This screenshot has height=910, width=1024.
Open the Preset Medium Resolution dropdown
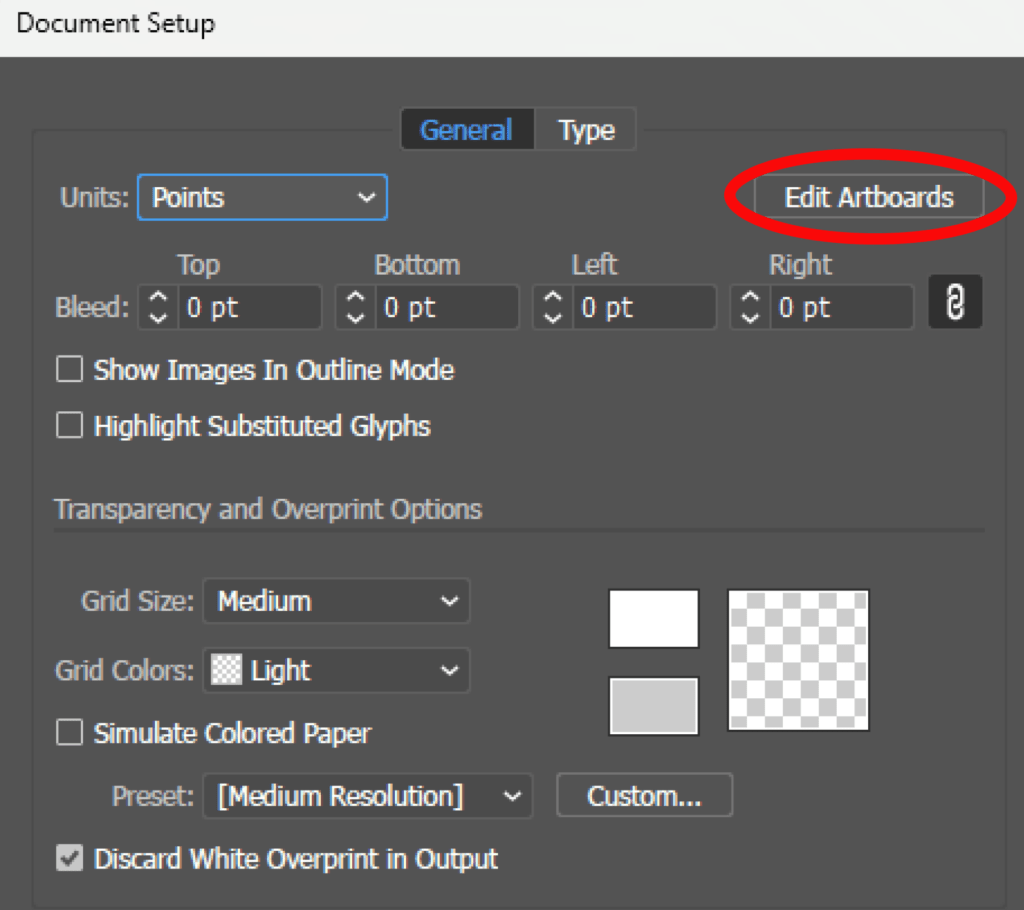tap(368, 796)
